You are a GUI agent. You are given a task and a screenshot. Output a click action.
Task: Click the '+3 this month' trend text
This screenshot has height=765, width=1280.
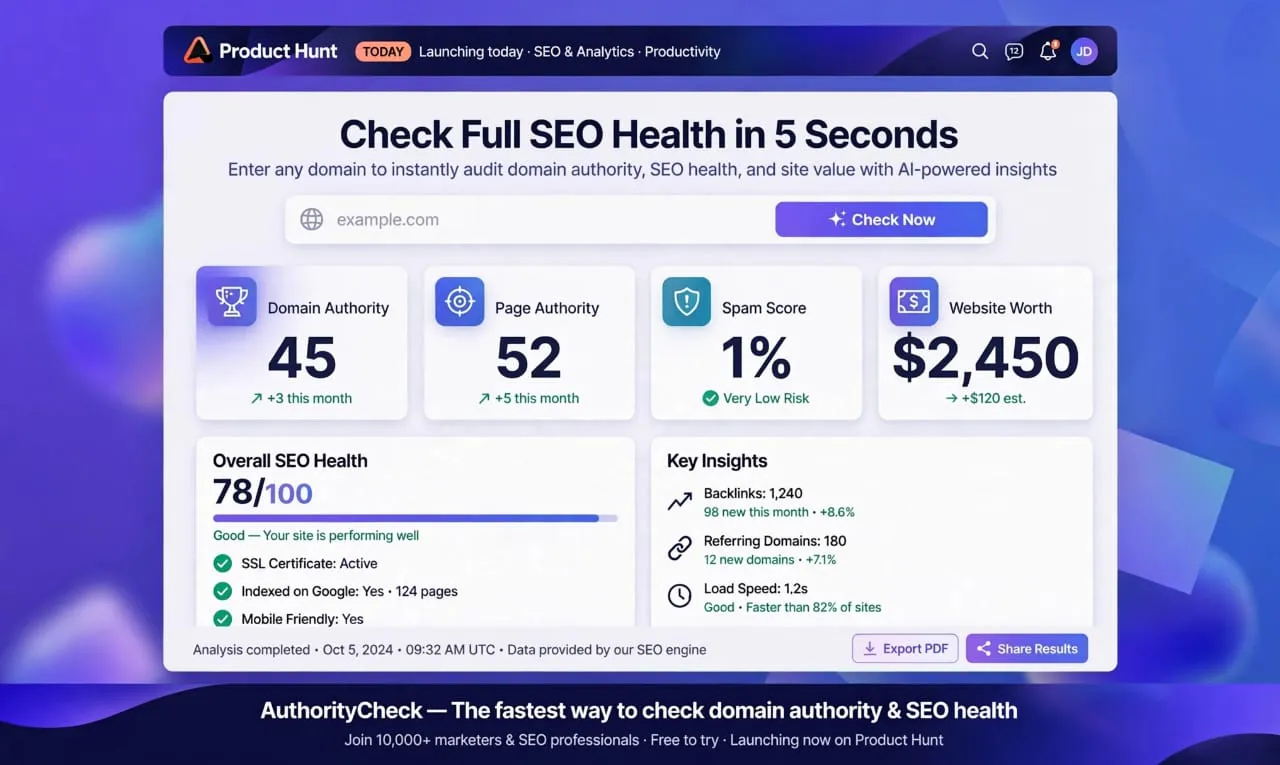(x=309, y=398)
